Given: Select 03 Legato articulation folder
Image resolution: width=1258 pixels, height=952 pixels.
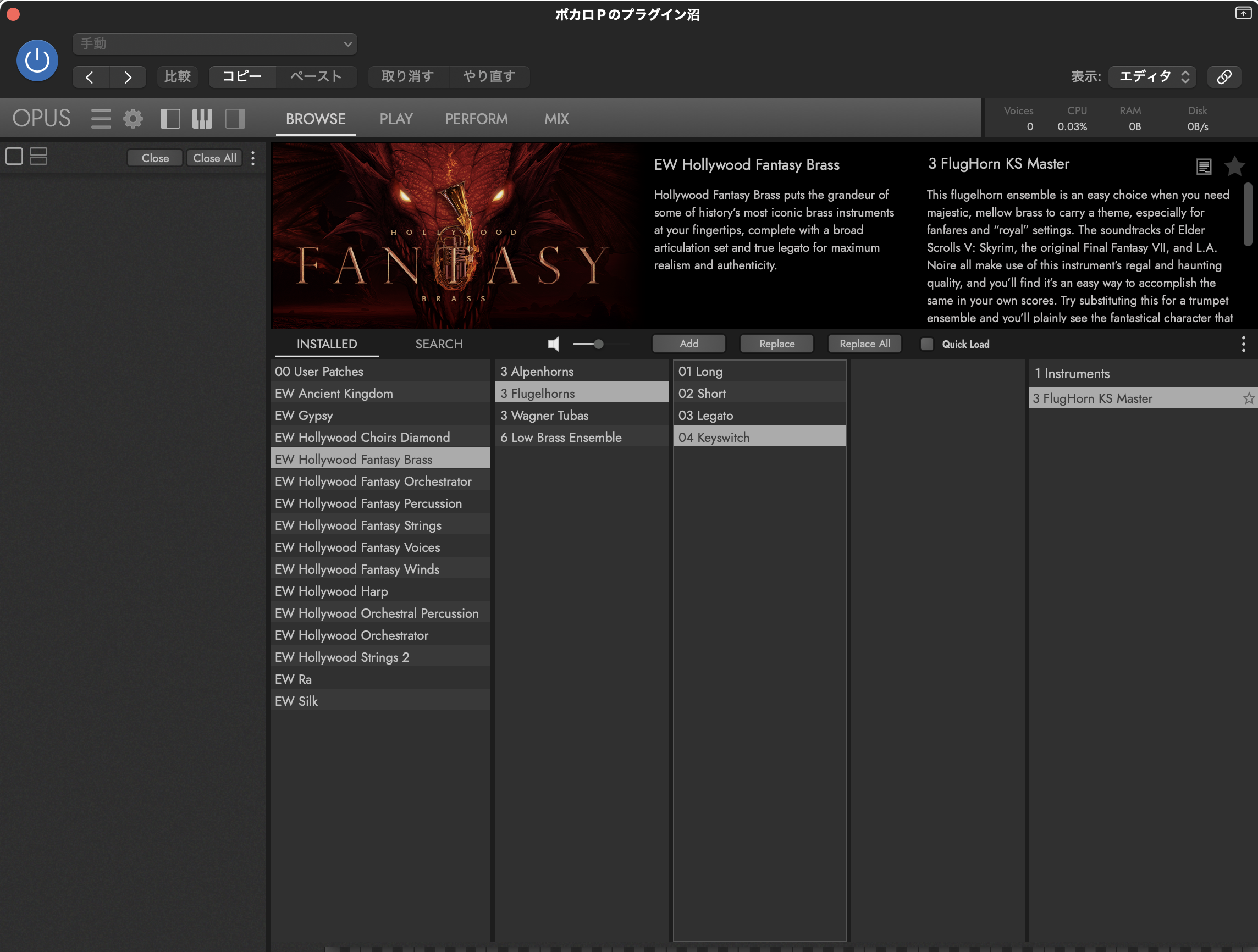Looking at the screenshot, I should (760, 416).
